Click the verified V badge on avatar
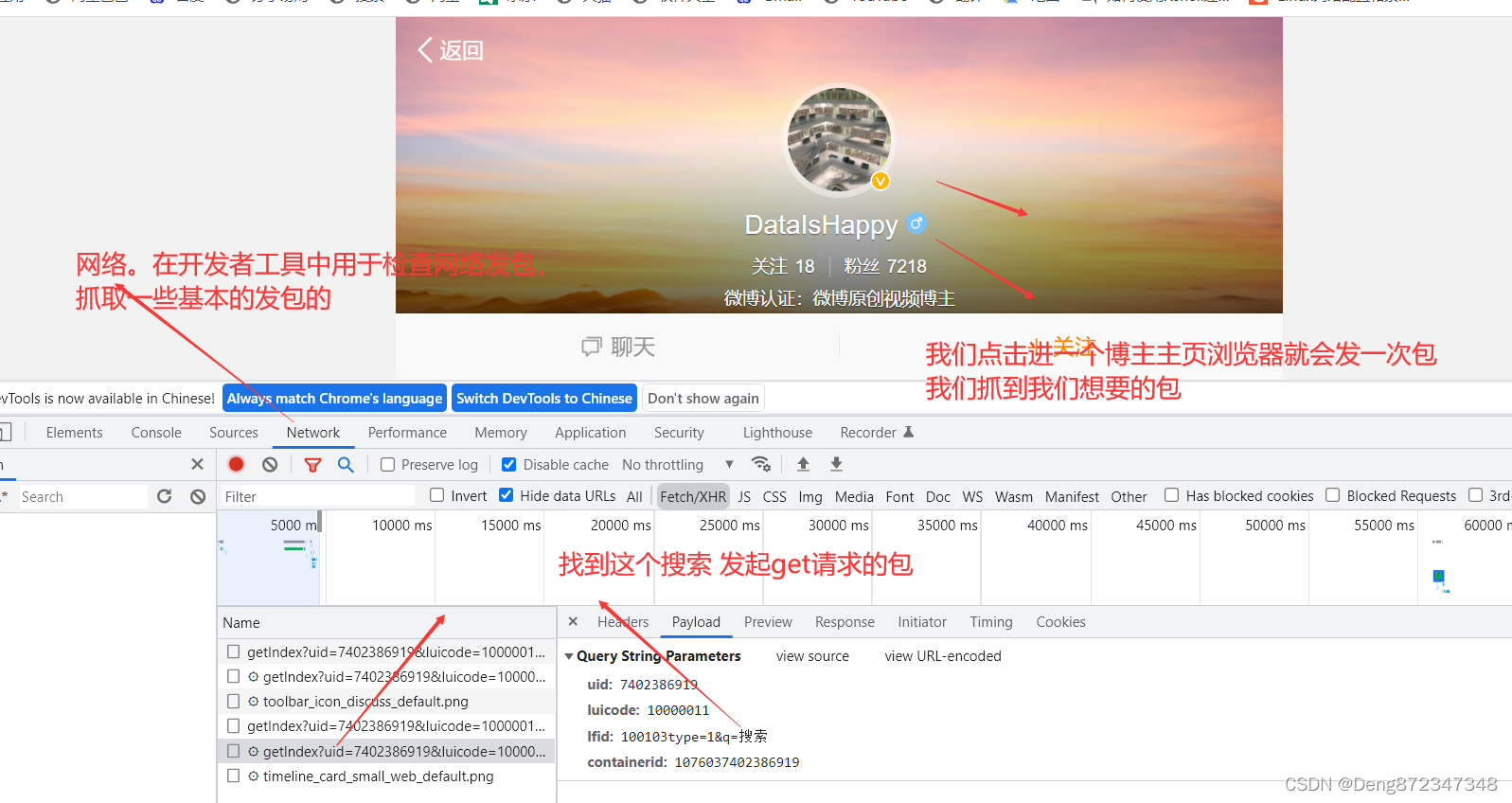The height and width of the screenshot is (803, 1512). (881, 181)
